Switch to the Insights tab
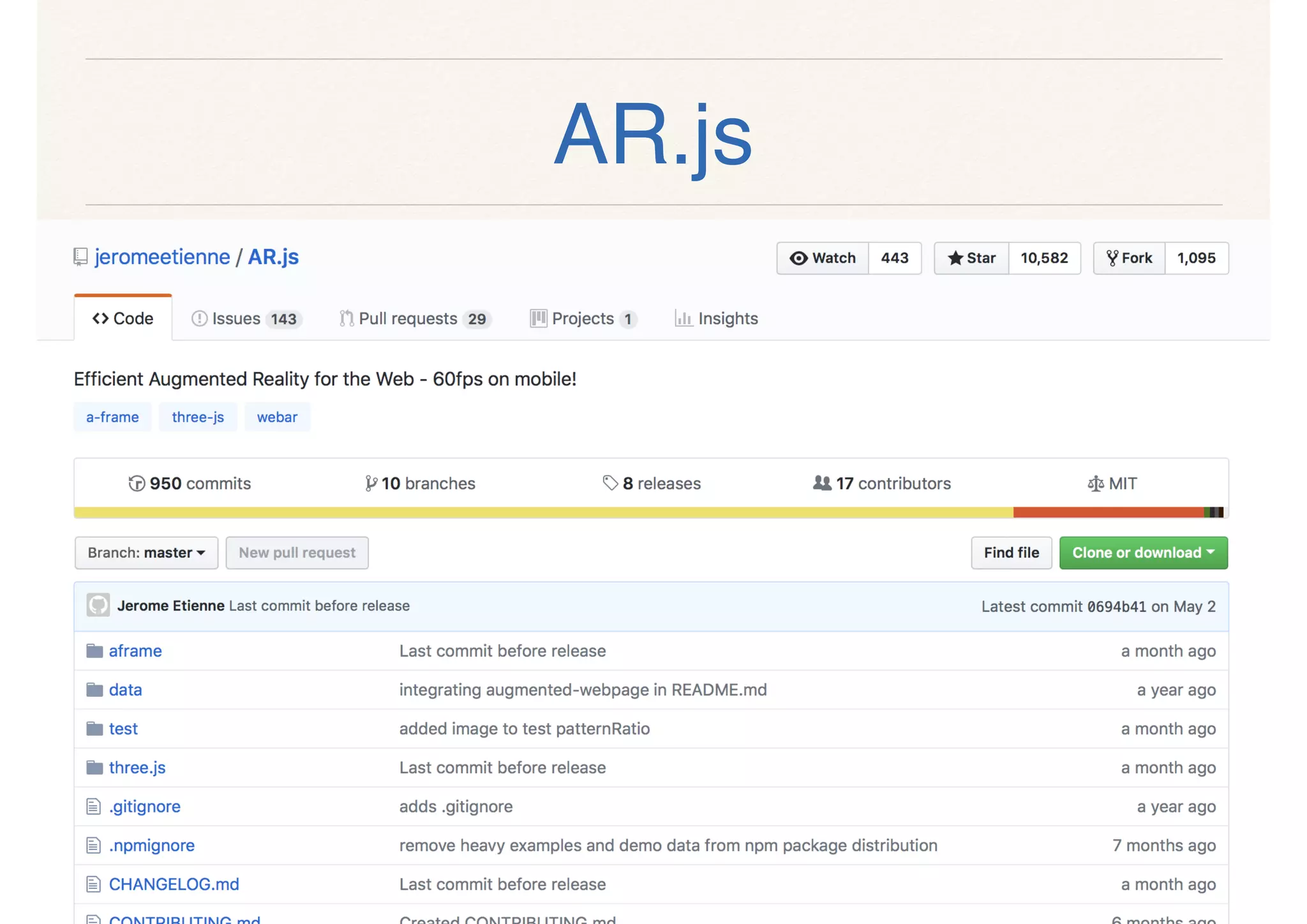 point(717,318)
